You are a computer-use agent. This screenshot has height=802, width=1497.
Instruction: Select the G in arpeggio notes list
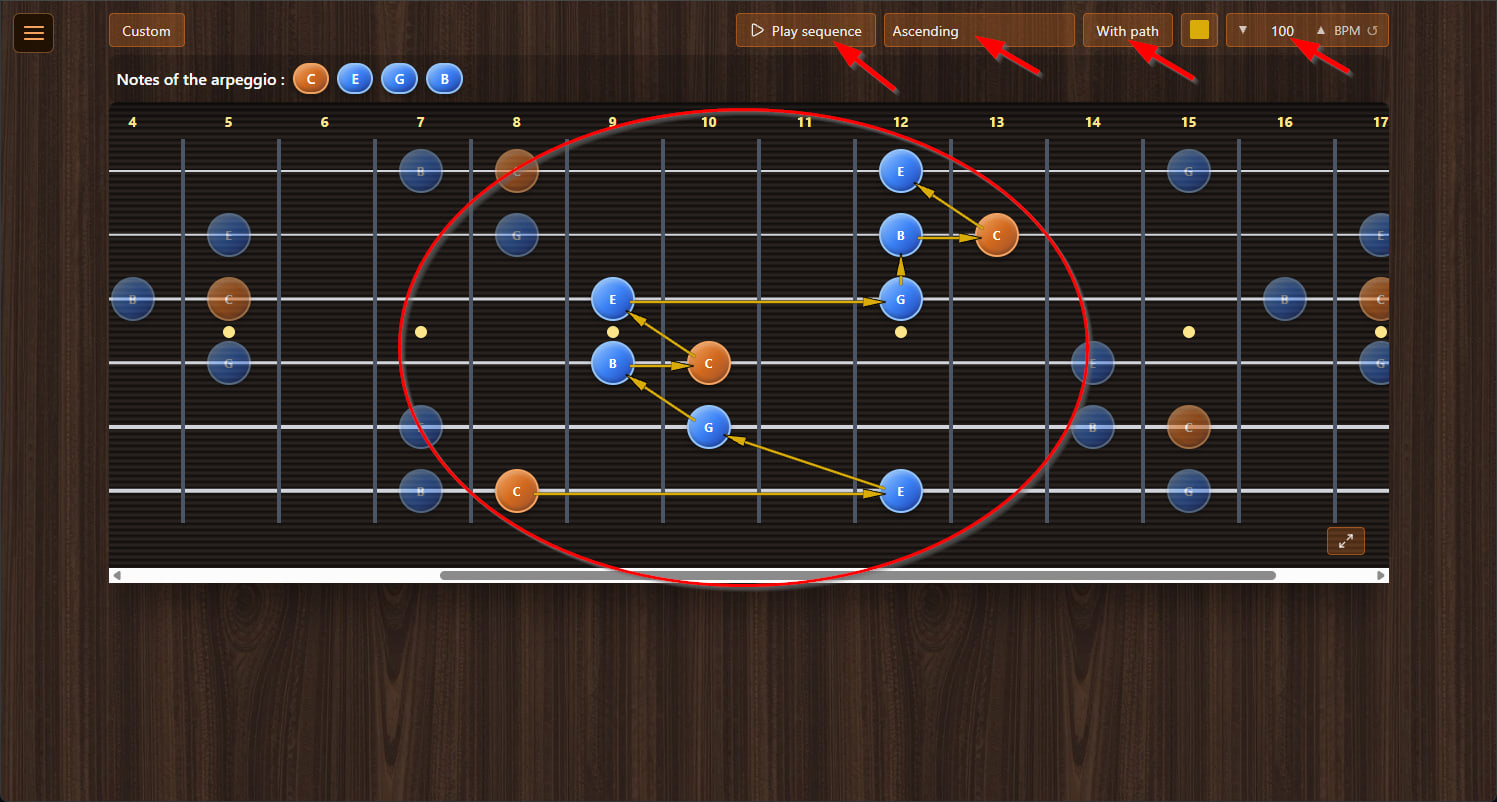coord(399,79)
